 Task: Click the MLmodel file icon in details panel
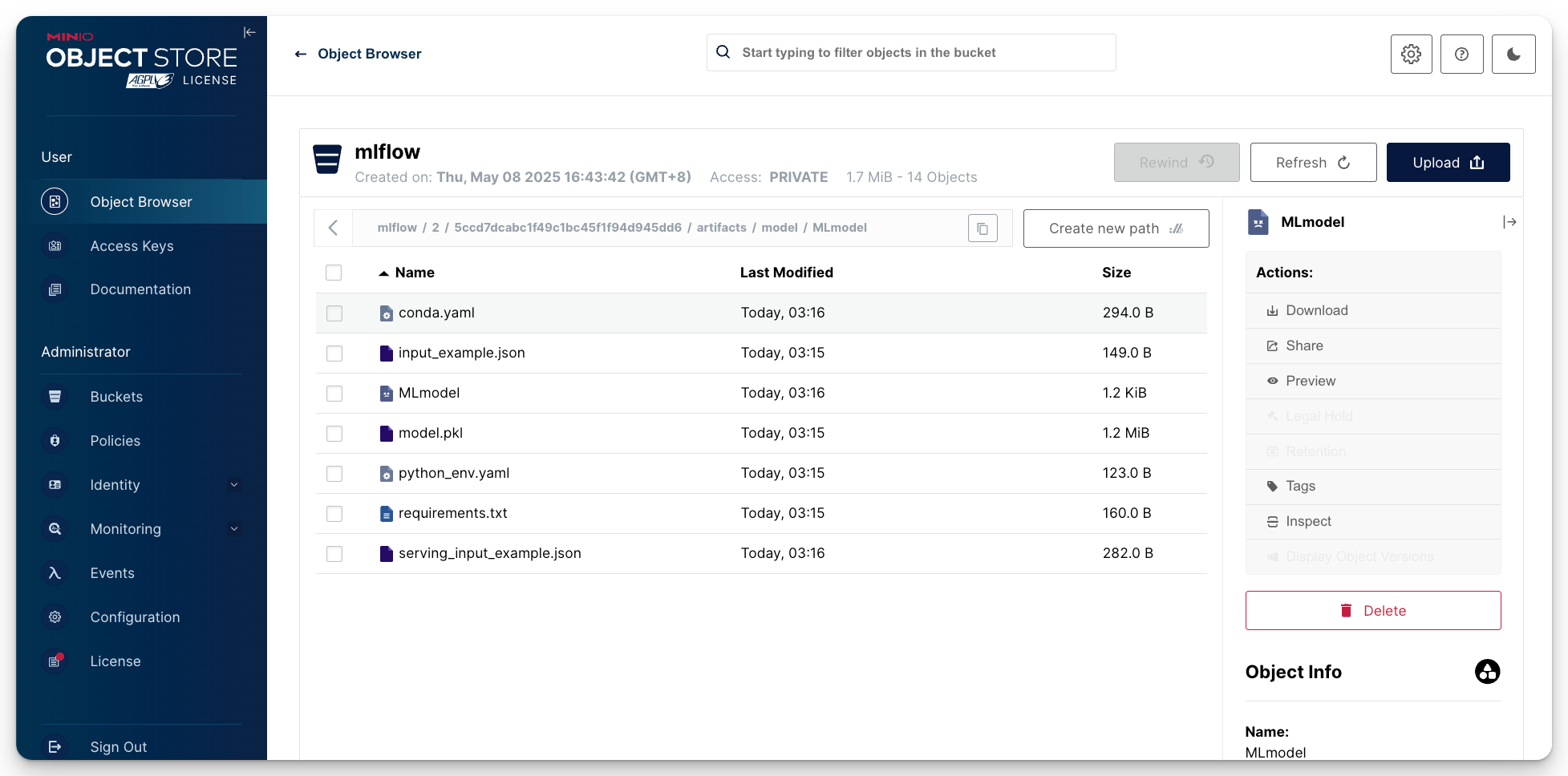click(x=1258, y=222)
